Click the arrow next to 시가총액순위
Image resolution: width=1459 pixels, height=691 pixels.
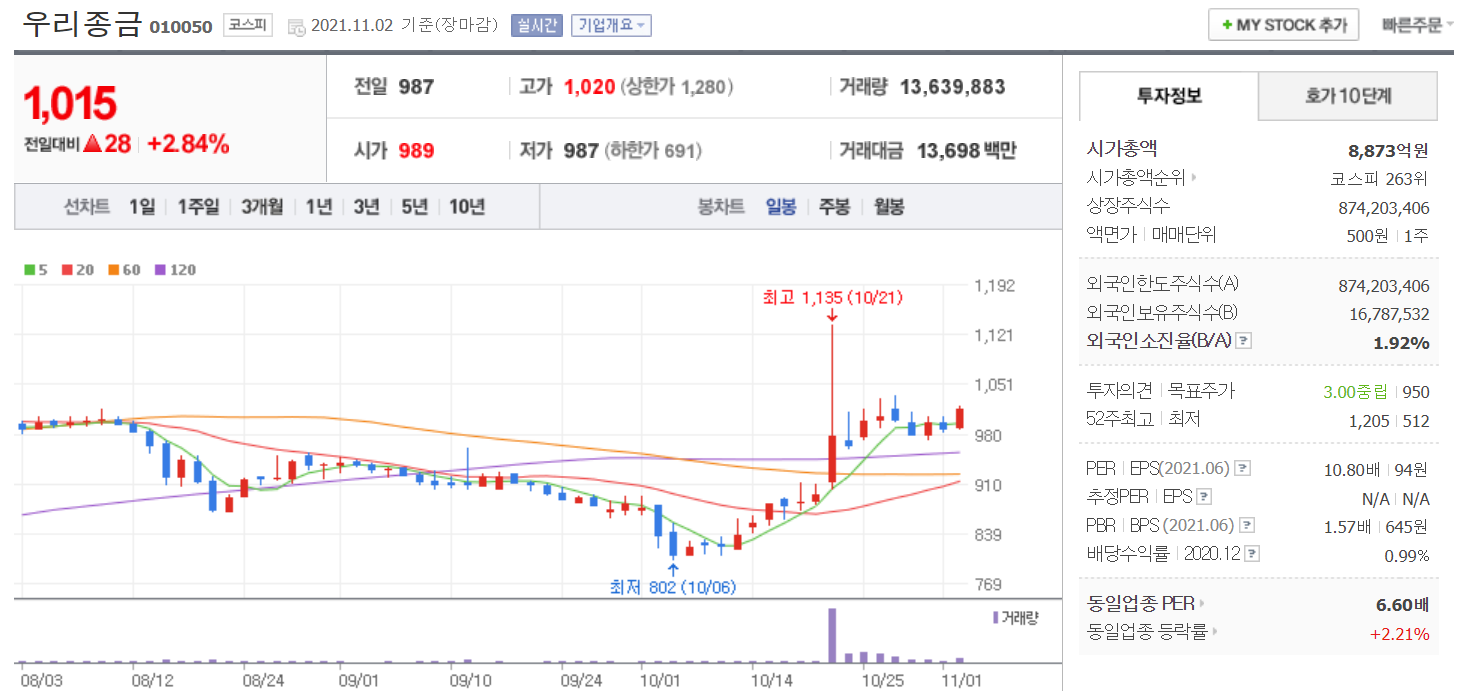[1193, 179]
